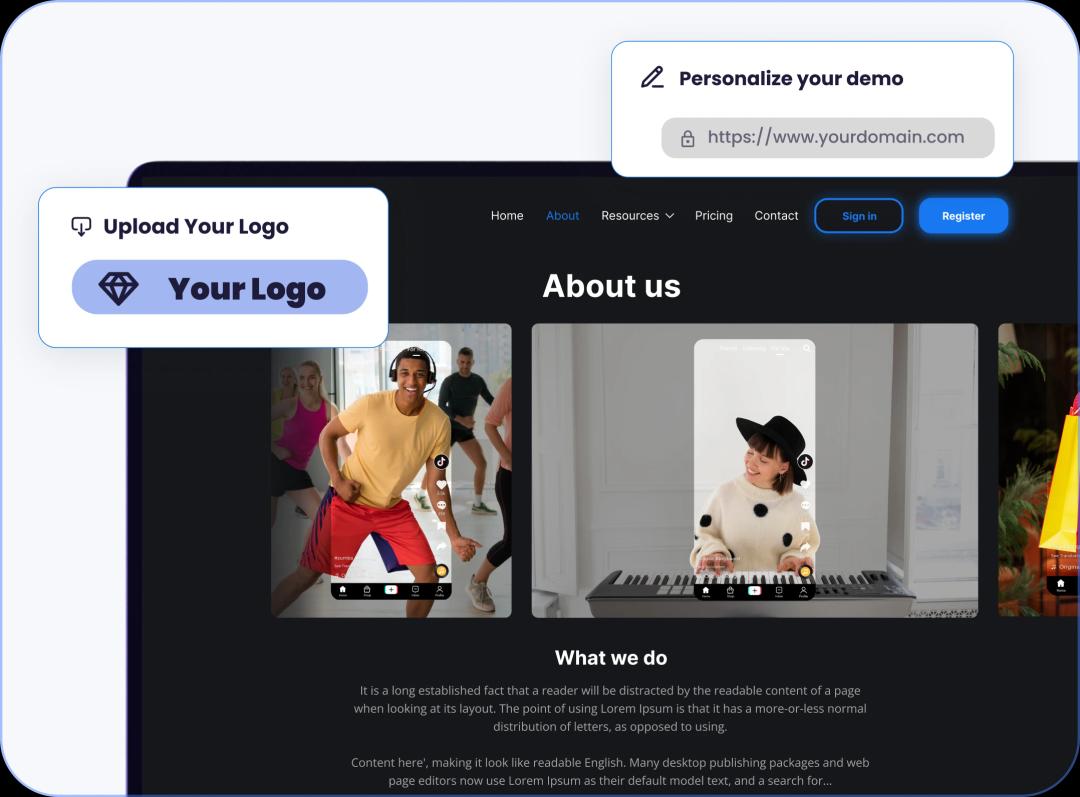This screenshot has width=1080, height=797.
Task: Open the Inbox icon in the phone's bottom bar
Action: point(778,591)
